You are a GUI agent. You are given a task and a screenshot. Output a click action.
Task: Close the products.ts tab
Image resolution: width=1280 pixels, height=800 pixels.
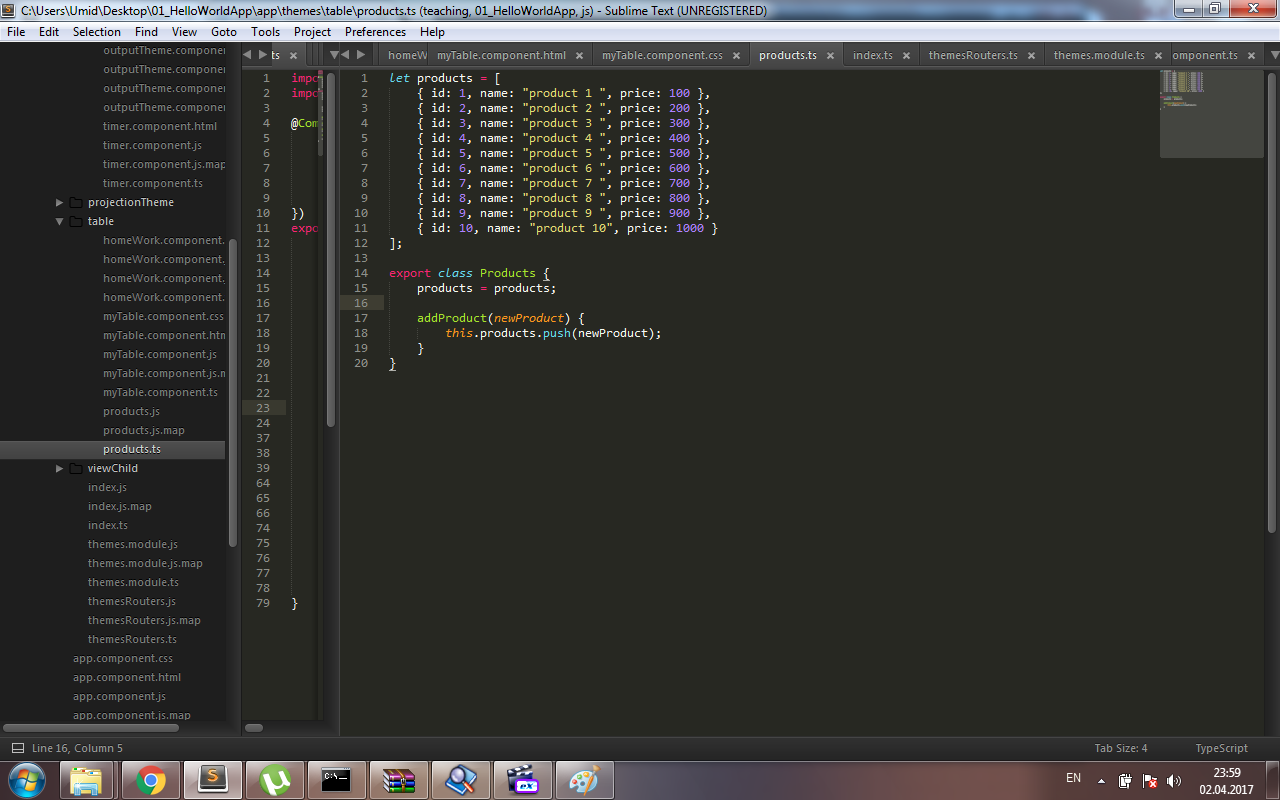tap(831, 55)
